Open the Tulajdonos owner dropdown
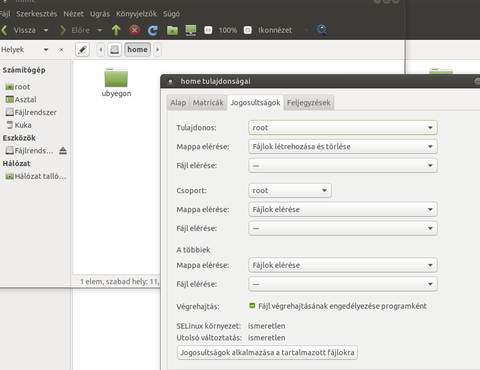 (343, 128)
